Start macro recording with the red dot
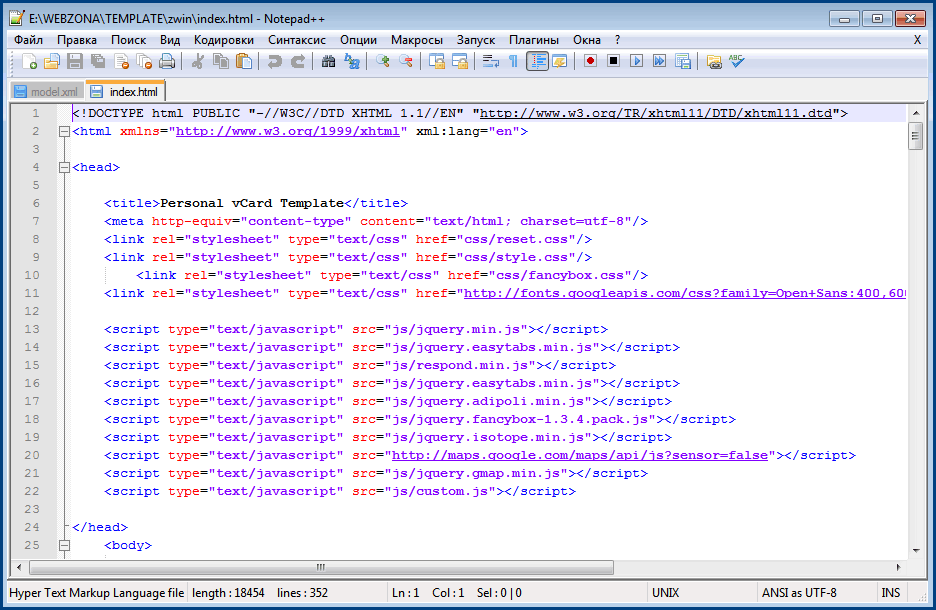This screenshot has width=936, height=610. [590, 62]
